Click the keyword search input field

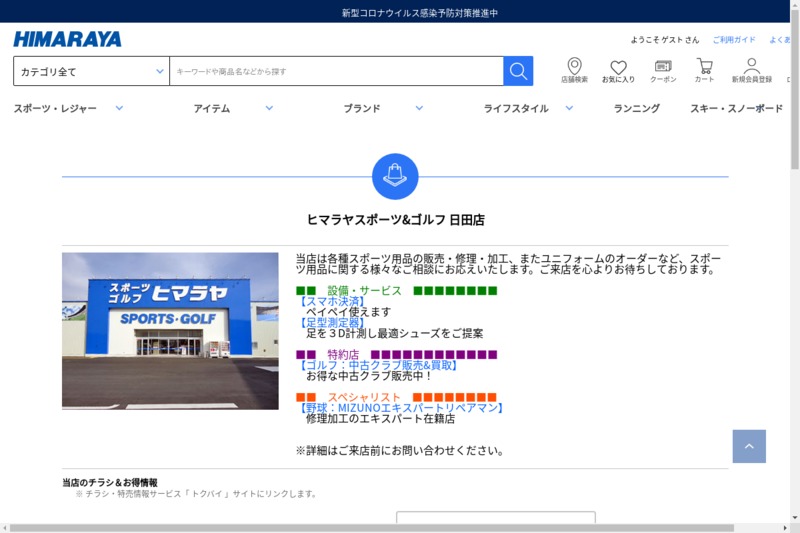(336, 71)
